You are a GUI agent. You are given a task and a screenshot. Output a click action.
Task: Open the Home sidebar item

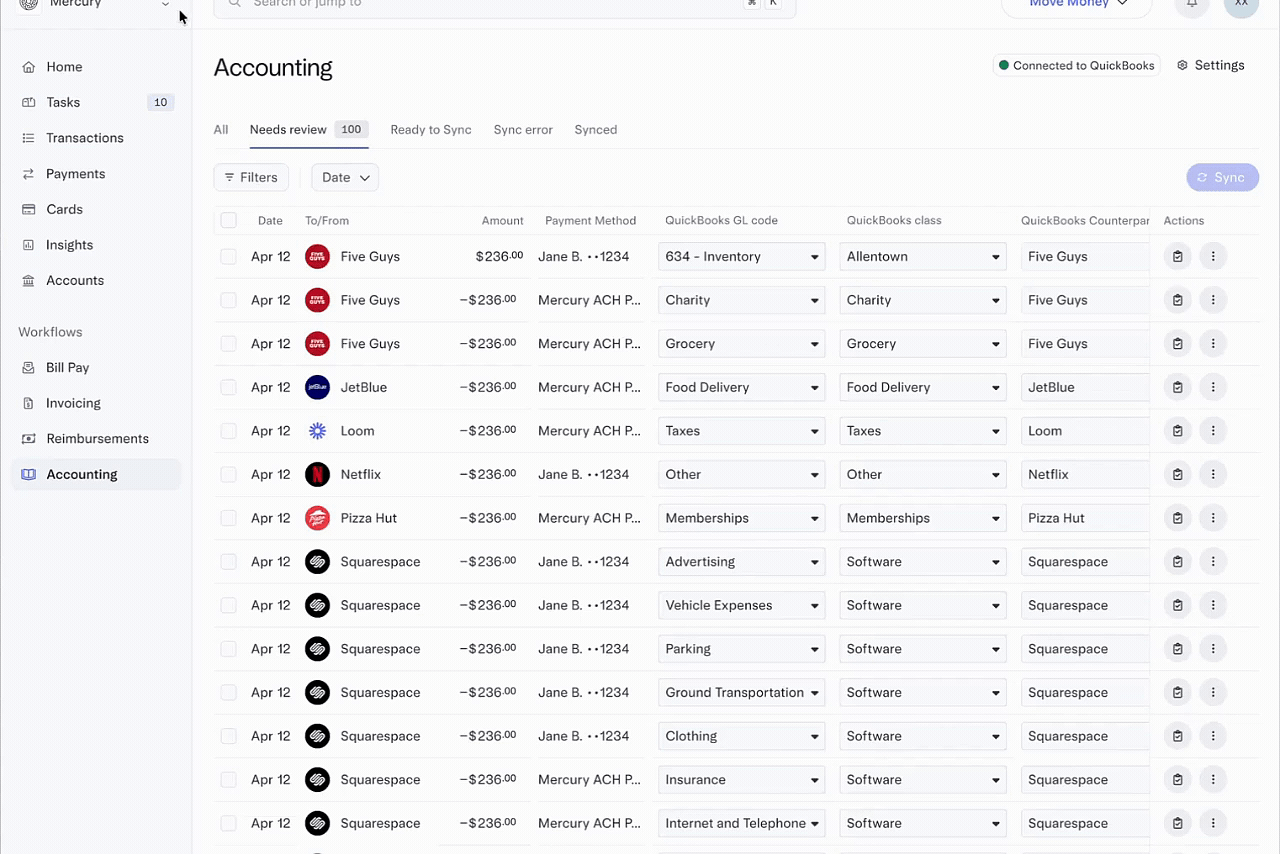pyautogui.click(x=96, y=67)
